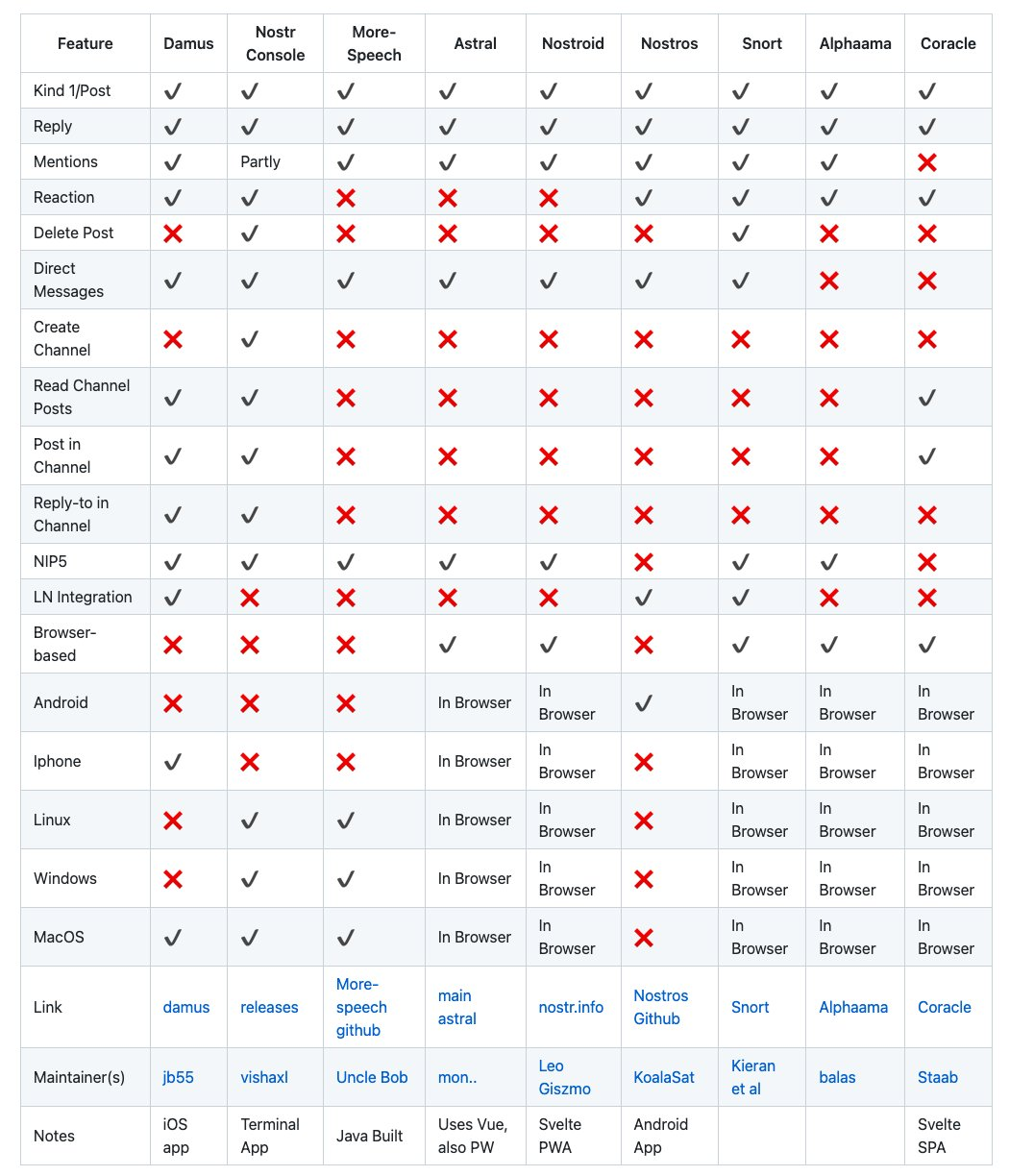Click the red cross for Nostr Console LN Integration

point(250,598)
